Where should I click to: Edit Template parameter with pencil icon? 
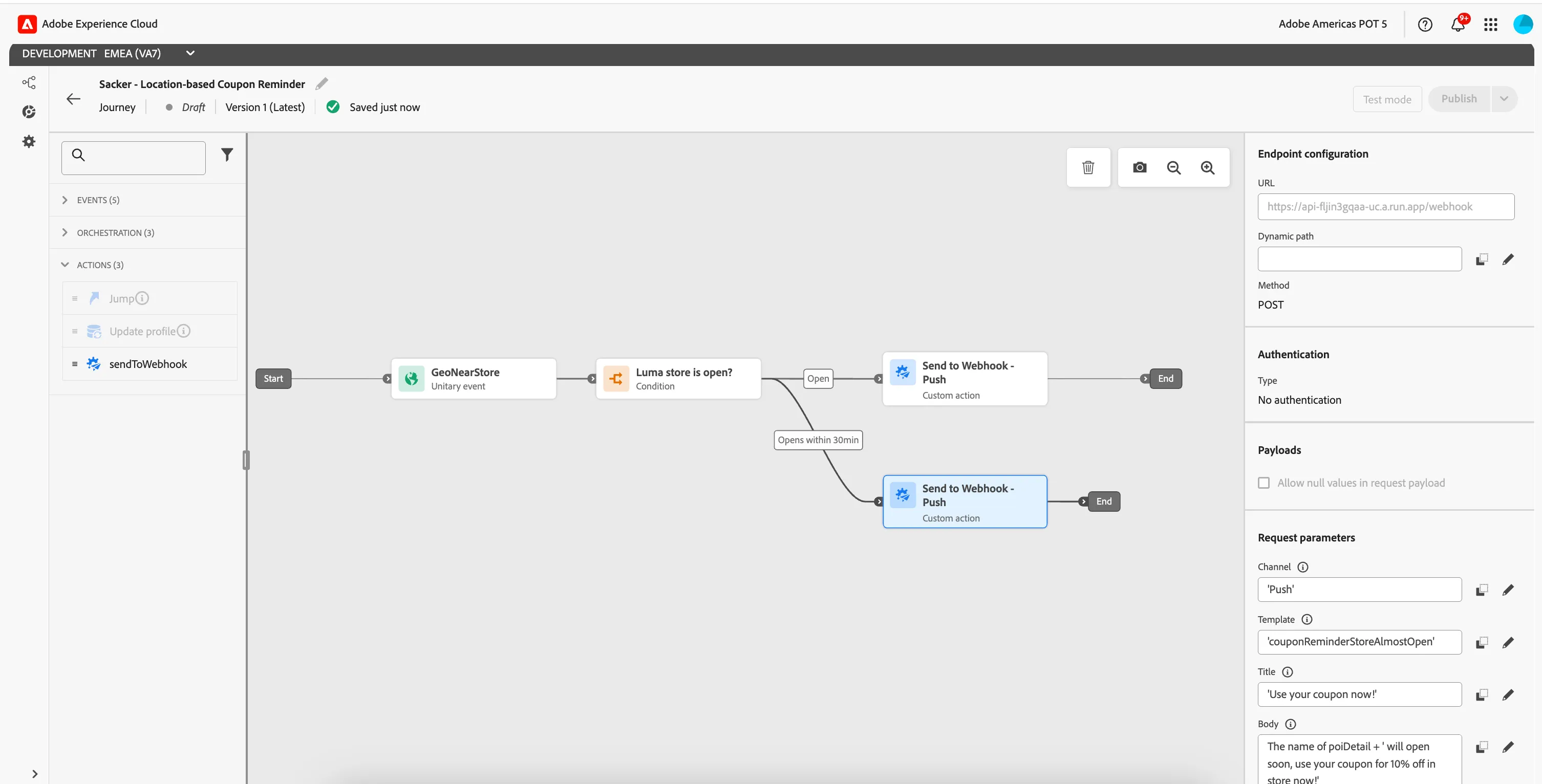point(1508,642)
